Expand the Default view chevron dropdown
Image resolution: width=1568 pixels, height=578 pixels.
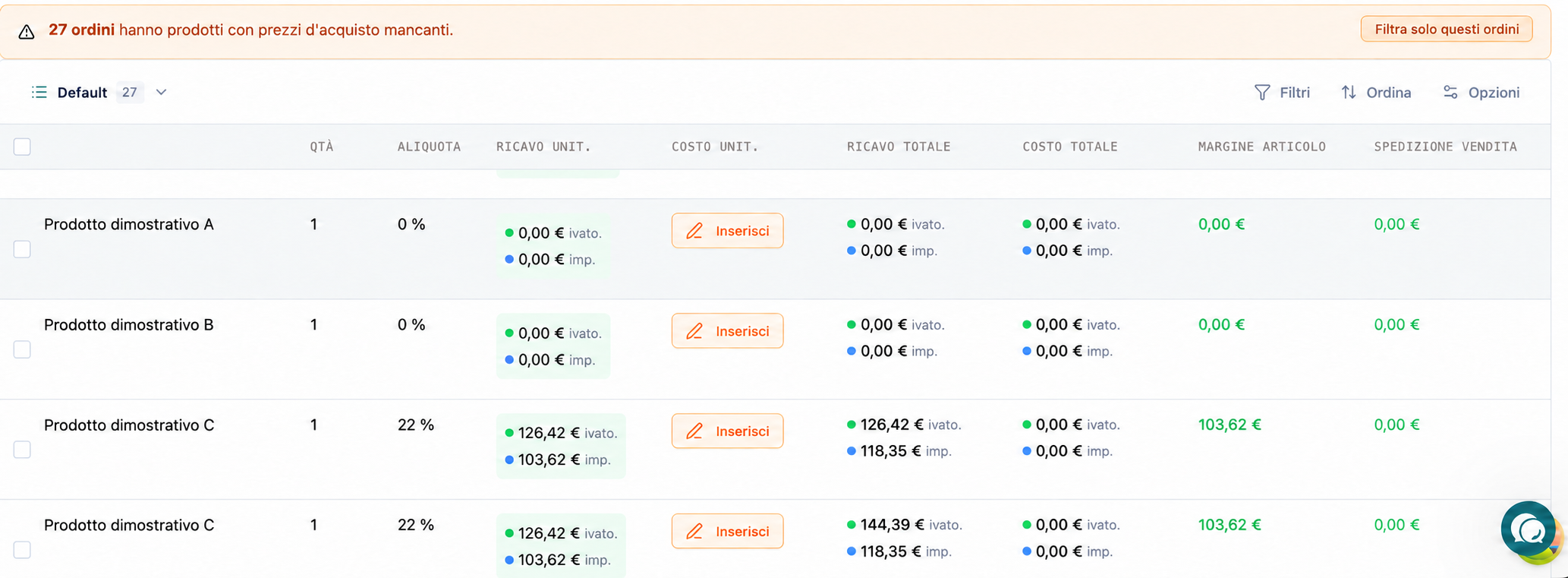(161, 93)
